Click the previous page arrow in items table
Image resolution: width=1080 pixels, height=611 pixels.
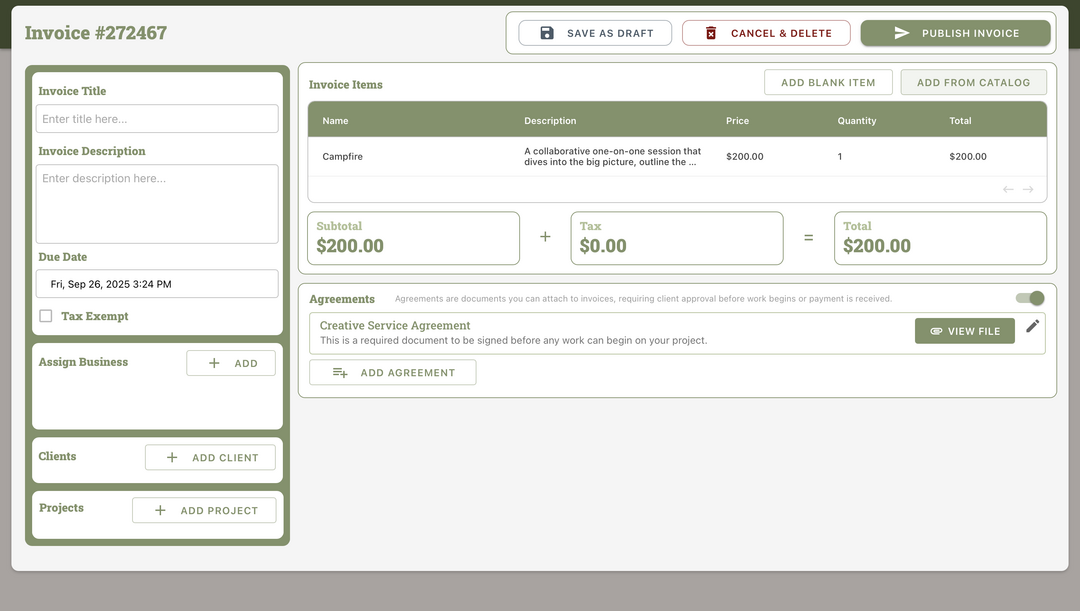click(x=1008, y=190)
